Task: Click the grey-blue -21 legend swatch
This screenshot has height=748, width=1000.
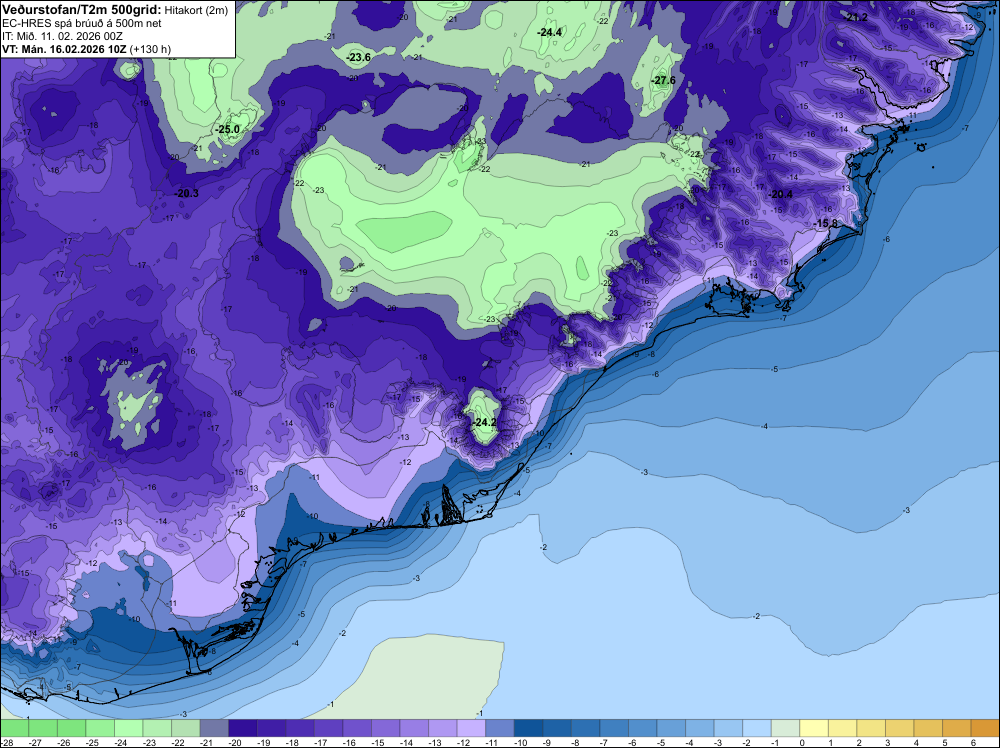Action: [214, 728]
